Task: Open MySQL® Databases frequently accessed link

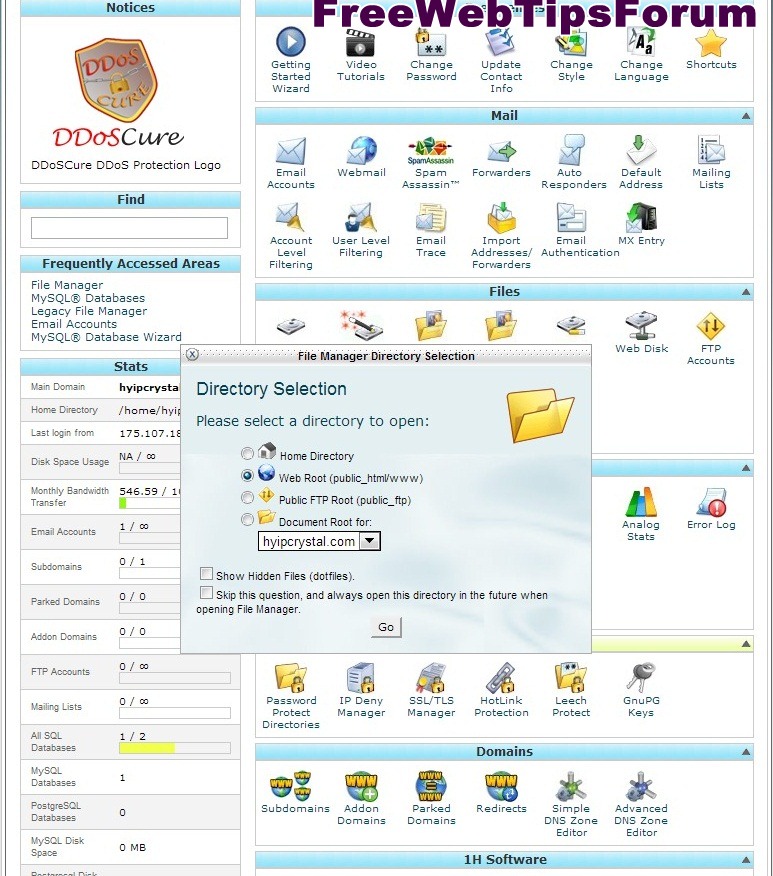Action: pyautogui.click(x=88, y=298)
